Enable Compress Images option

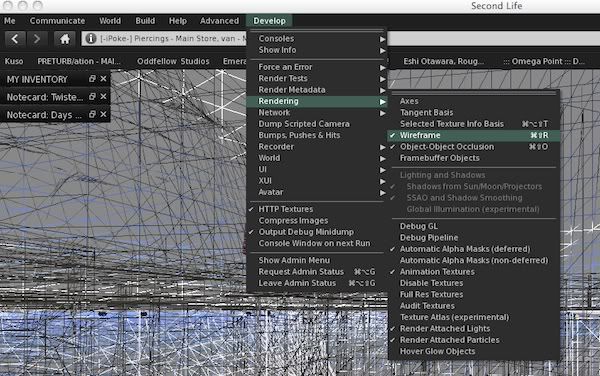(x=317, y=221)
